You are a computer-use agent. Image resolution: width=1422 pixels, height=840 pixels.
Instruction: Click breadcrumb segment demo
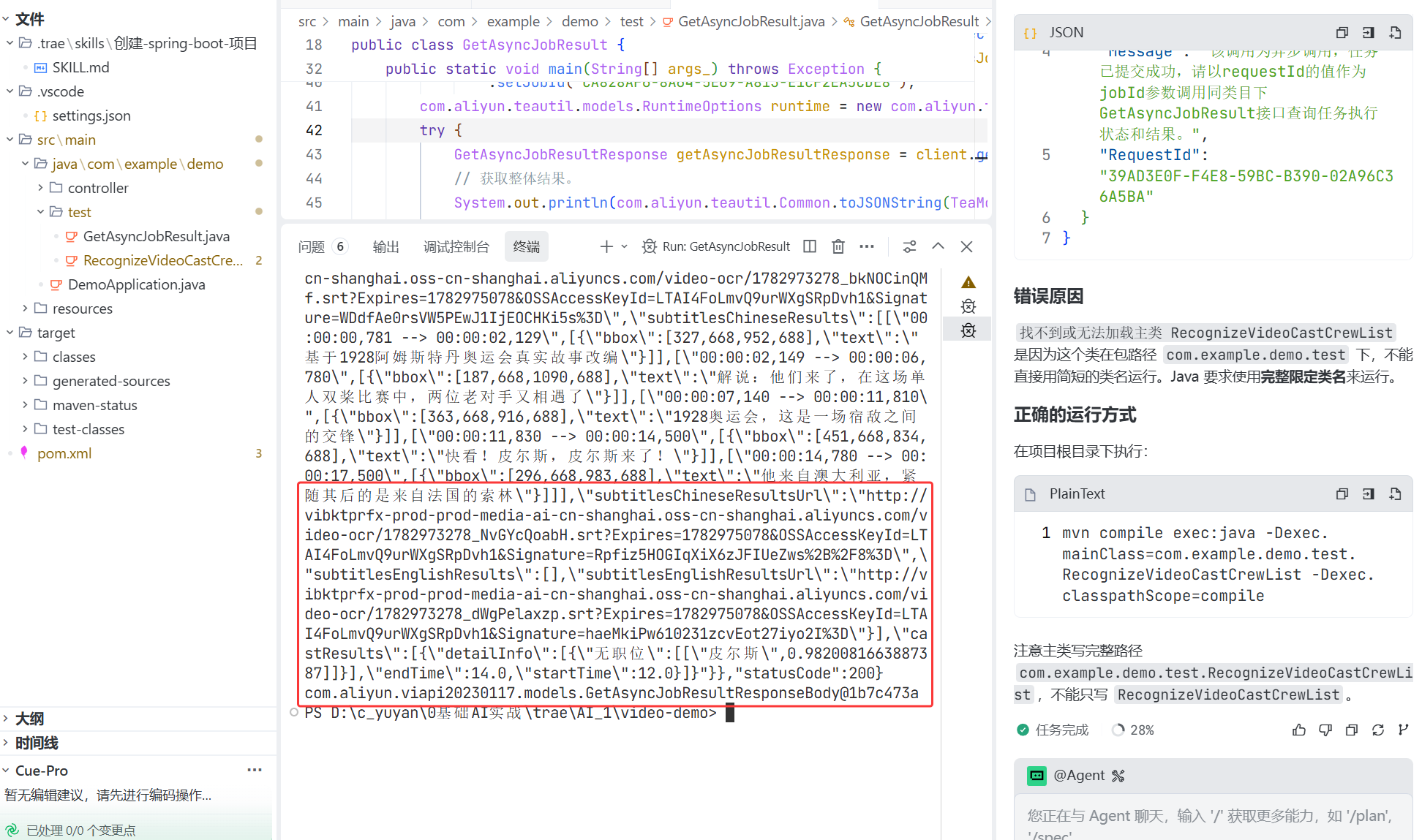pyautogui.click(x=579, y=21)
